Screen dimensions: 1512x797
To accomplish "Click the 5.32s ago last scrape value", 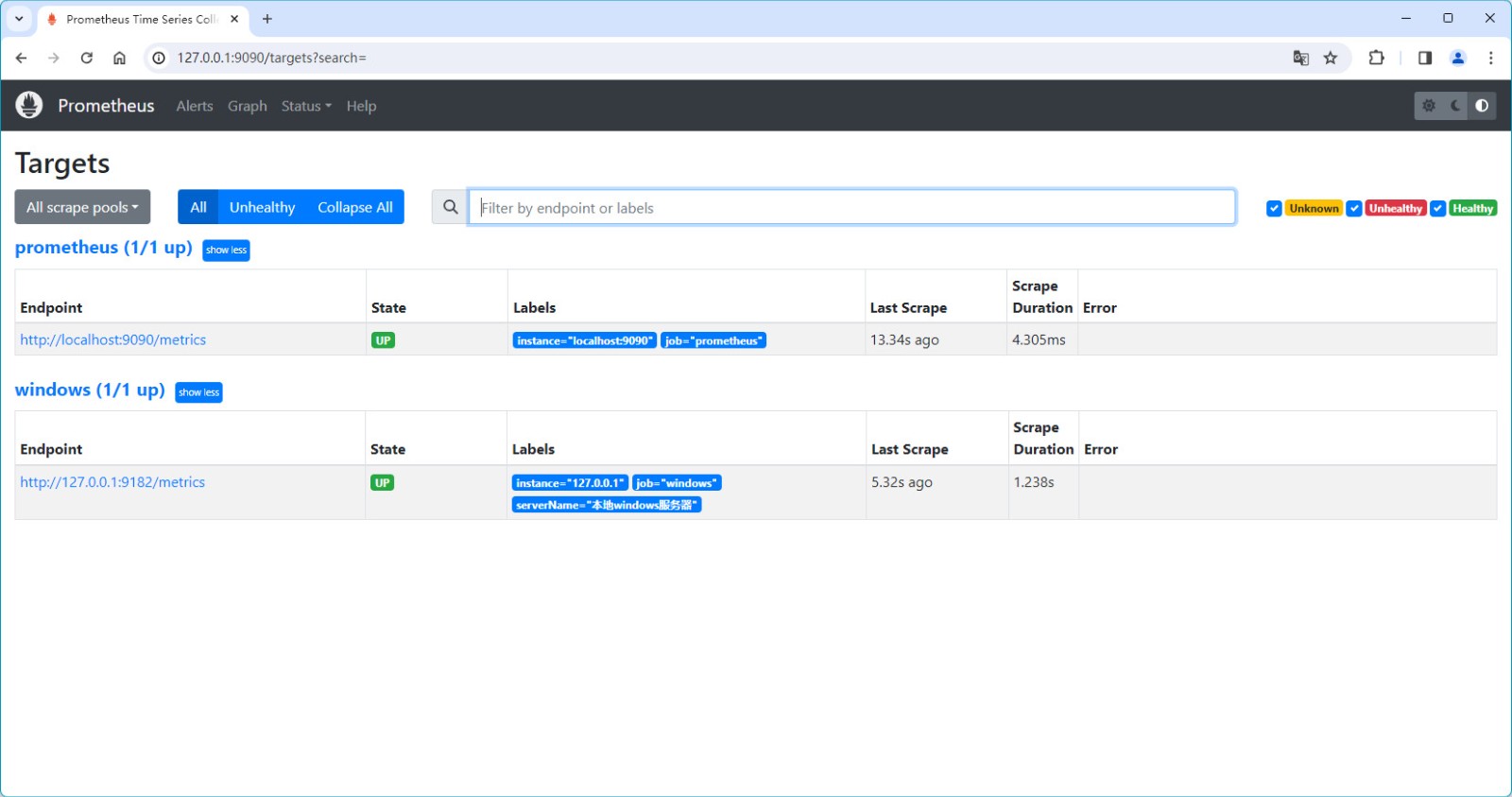I will [x=902, y=482].
